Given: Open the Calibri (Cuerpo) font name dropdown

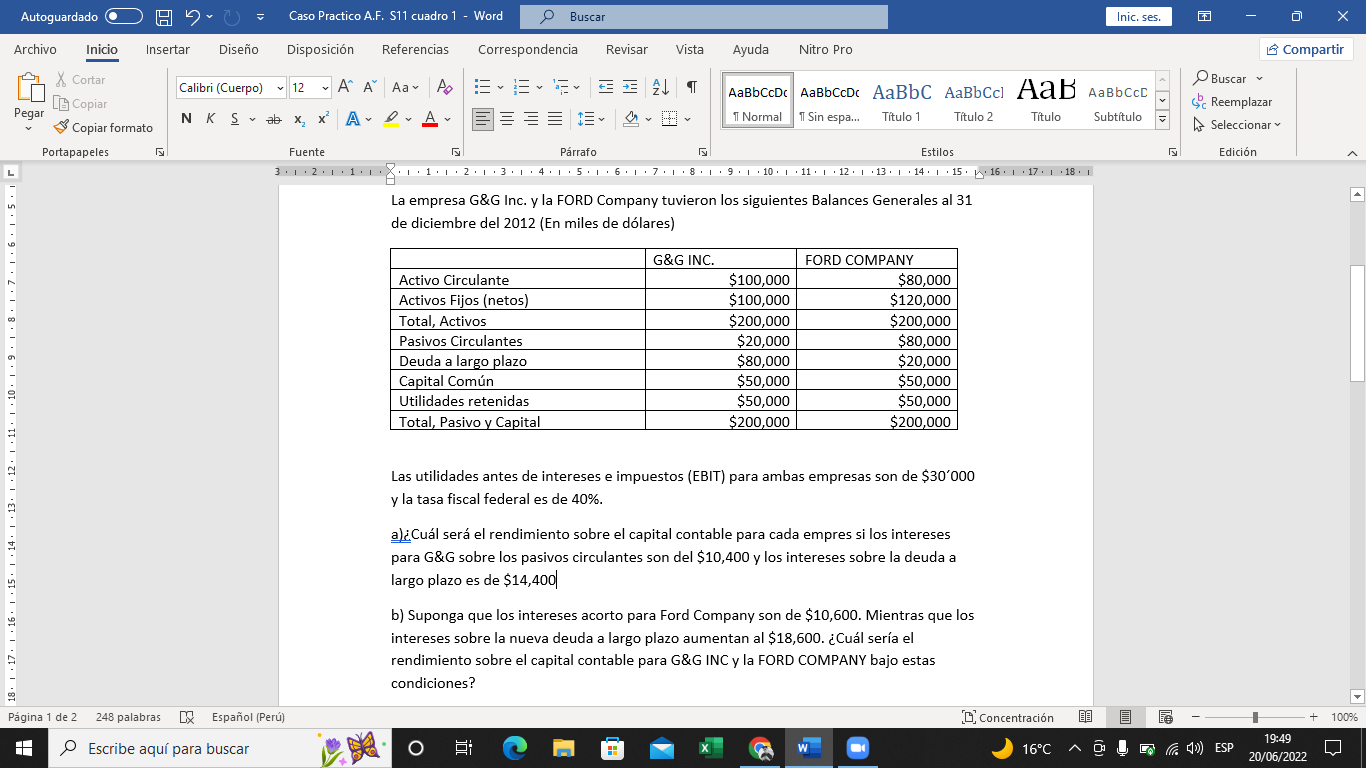Looking at the screenshot, I should pyautogui.click(x=280, y=88).
